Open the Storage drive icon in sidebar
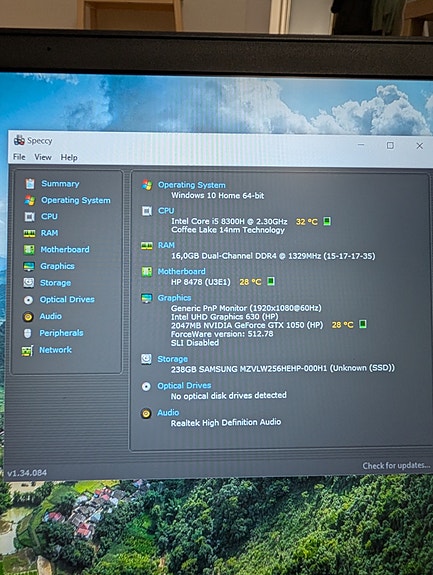433x575 pixels. point(29,283)
